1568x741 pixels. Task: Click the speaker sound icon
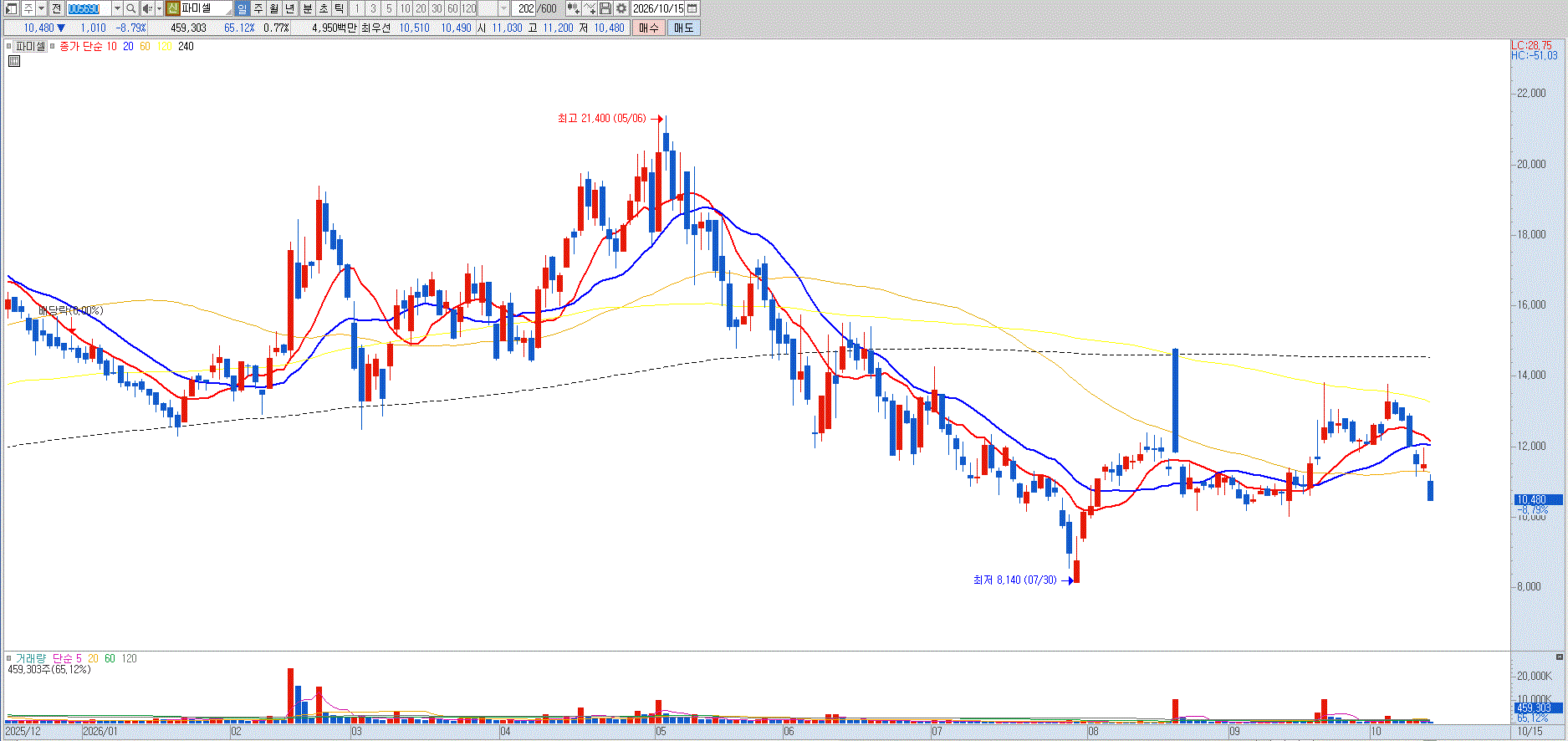(147, 8)
